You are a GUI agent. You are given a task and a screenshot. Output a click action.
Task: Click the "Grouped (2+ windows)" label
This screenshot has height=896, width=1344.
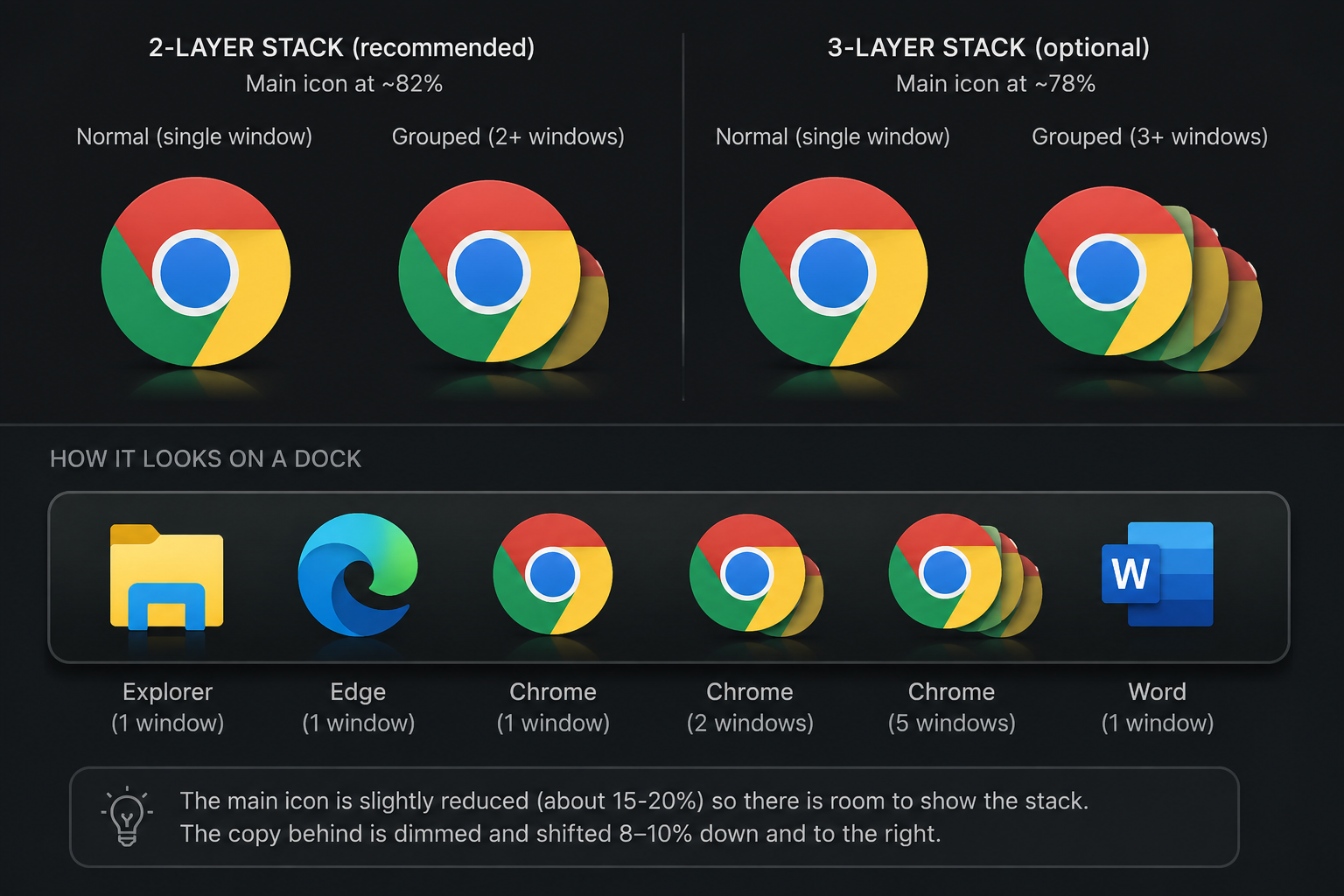[x=508, y=136]
